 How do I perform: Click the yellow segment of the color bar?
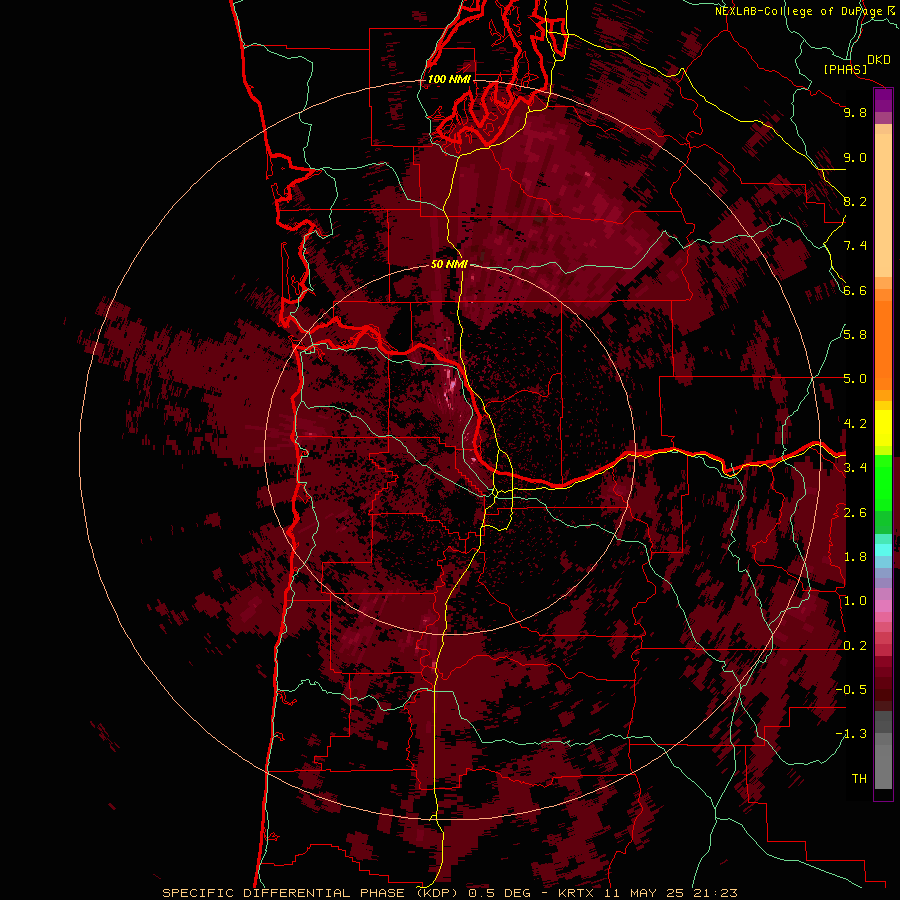(x=883, y=428)
